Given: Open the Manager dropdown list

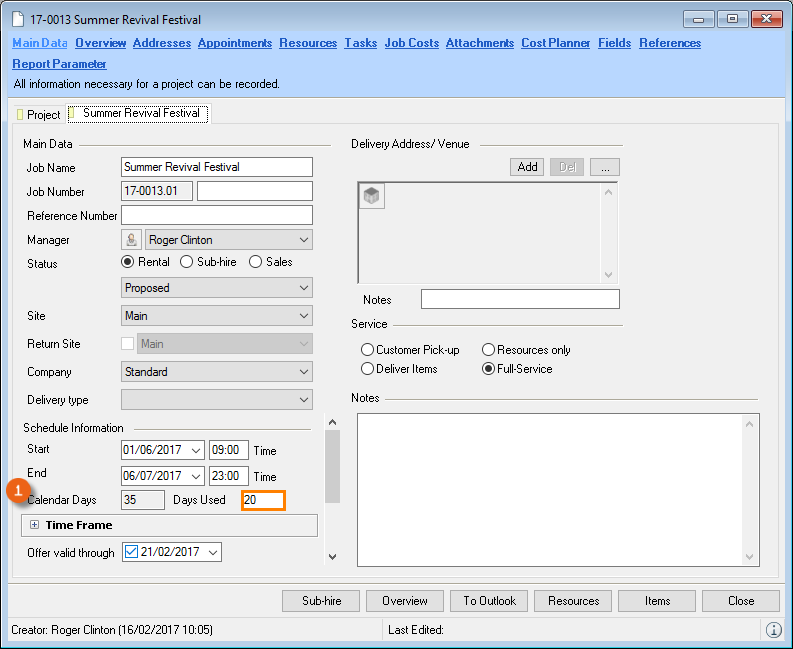Looking at the screenshot, I should coord(303,240).
